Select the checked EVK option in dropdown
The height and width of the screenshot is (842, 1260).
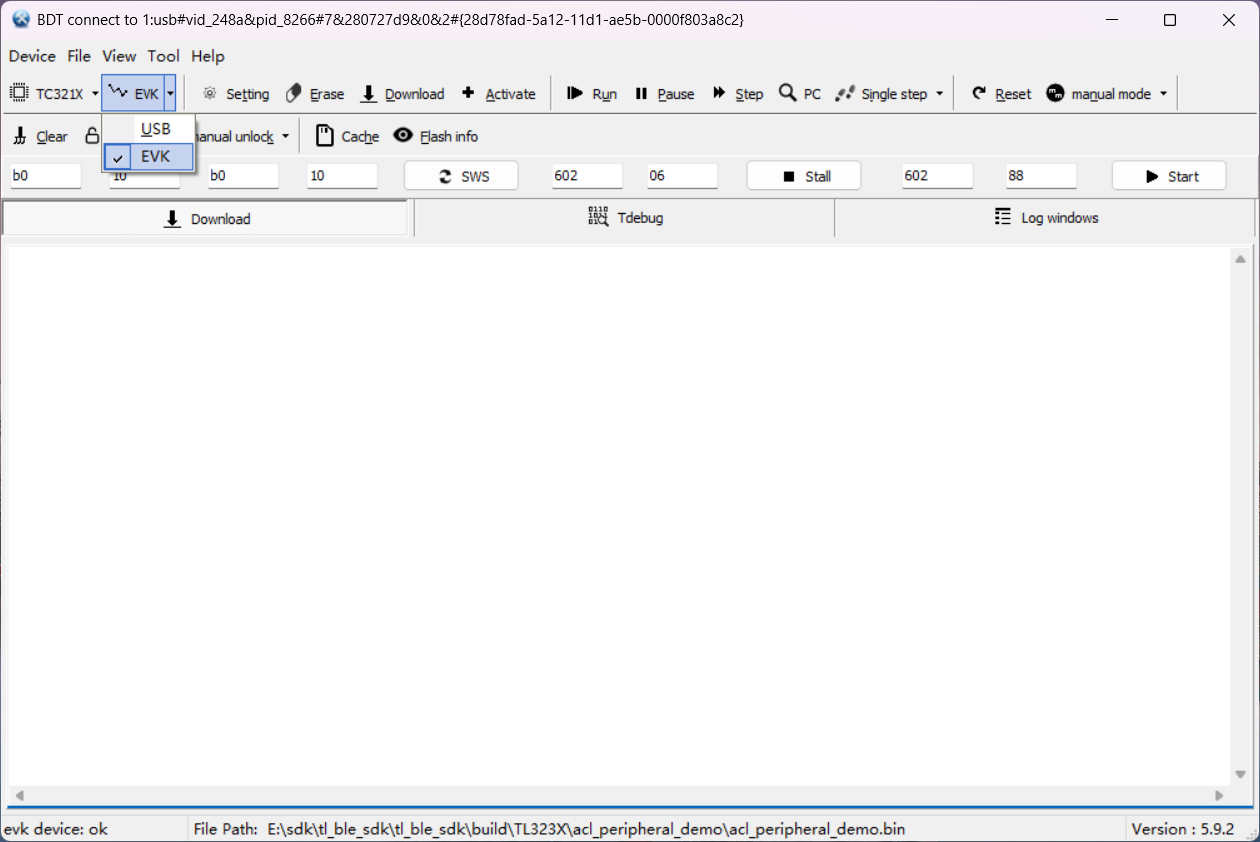pyautogui.click(x=149, y=157)
